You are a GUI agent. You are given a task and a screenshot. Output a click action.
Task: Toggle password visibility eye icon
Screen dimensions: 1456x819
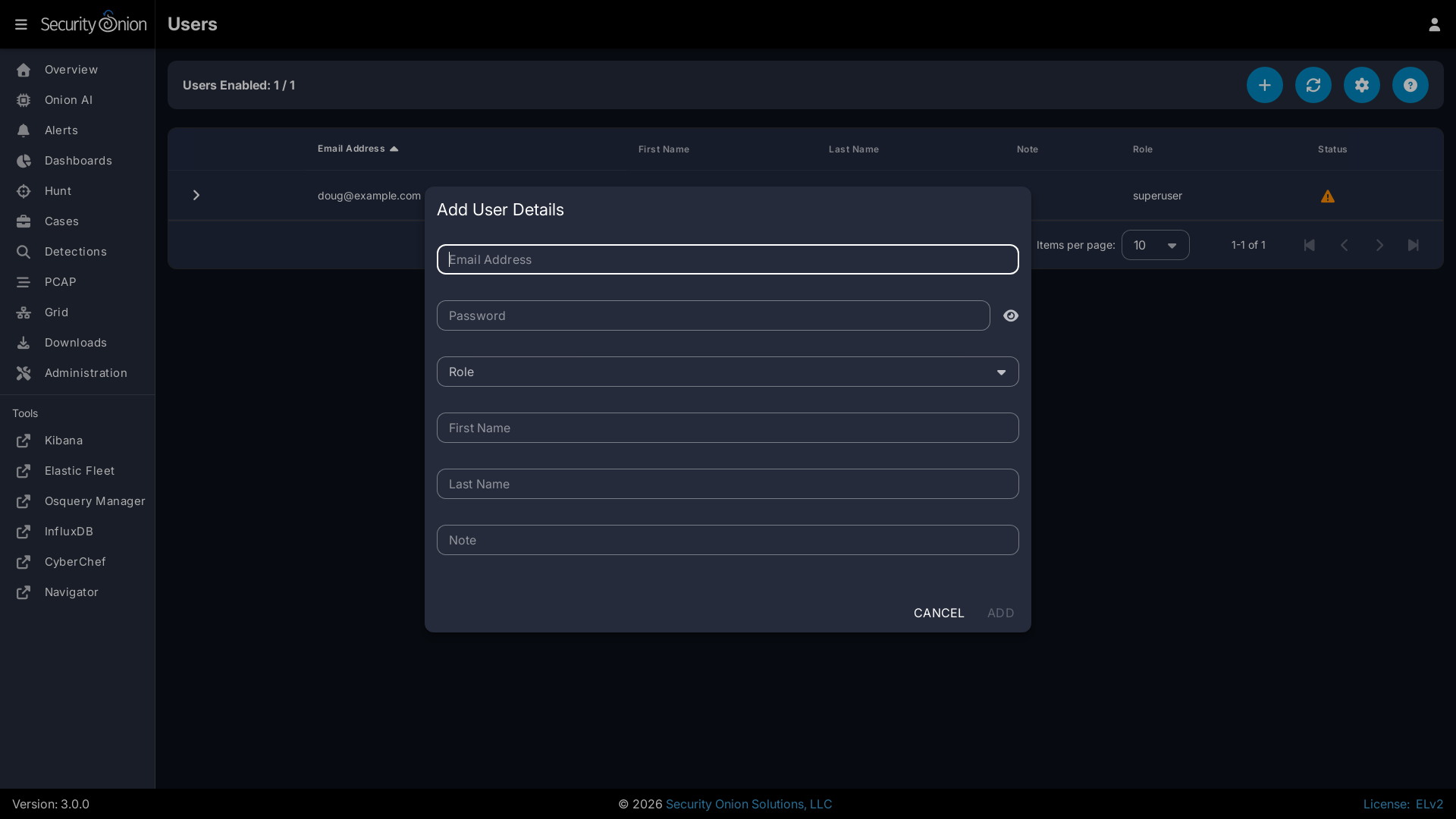1010,315
